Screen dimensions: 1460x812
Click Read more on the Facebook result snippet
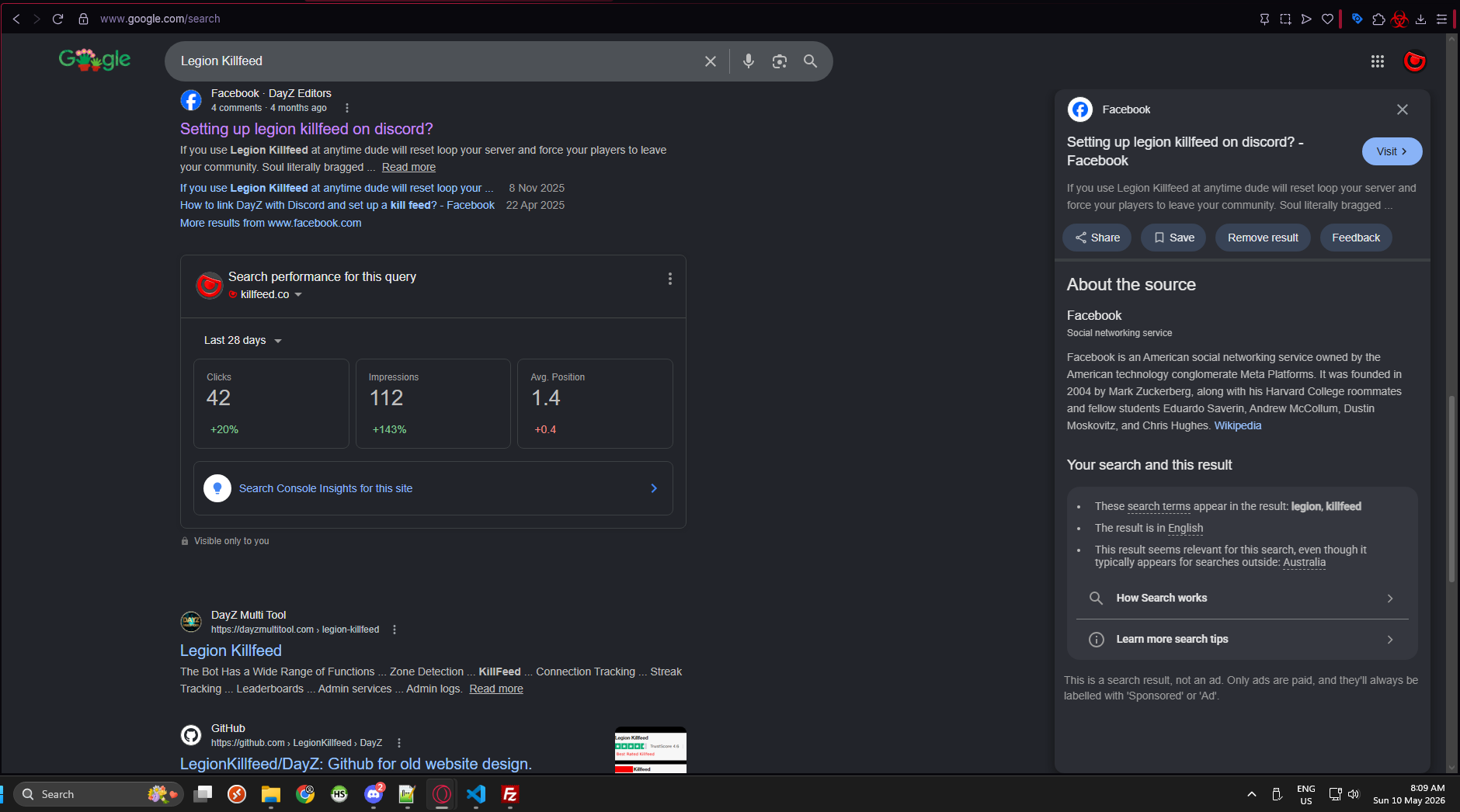pos(408,167)
